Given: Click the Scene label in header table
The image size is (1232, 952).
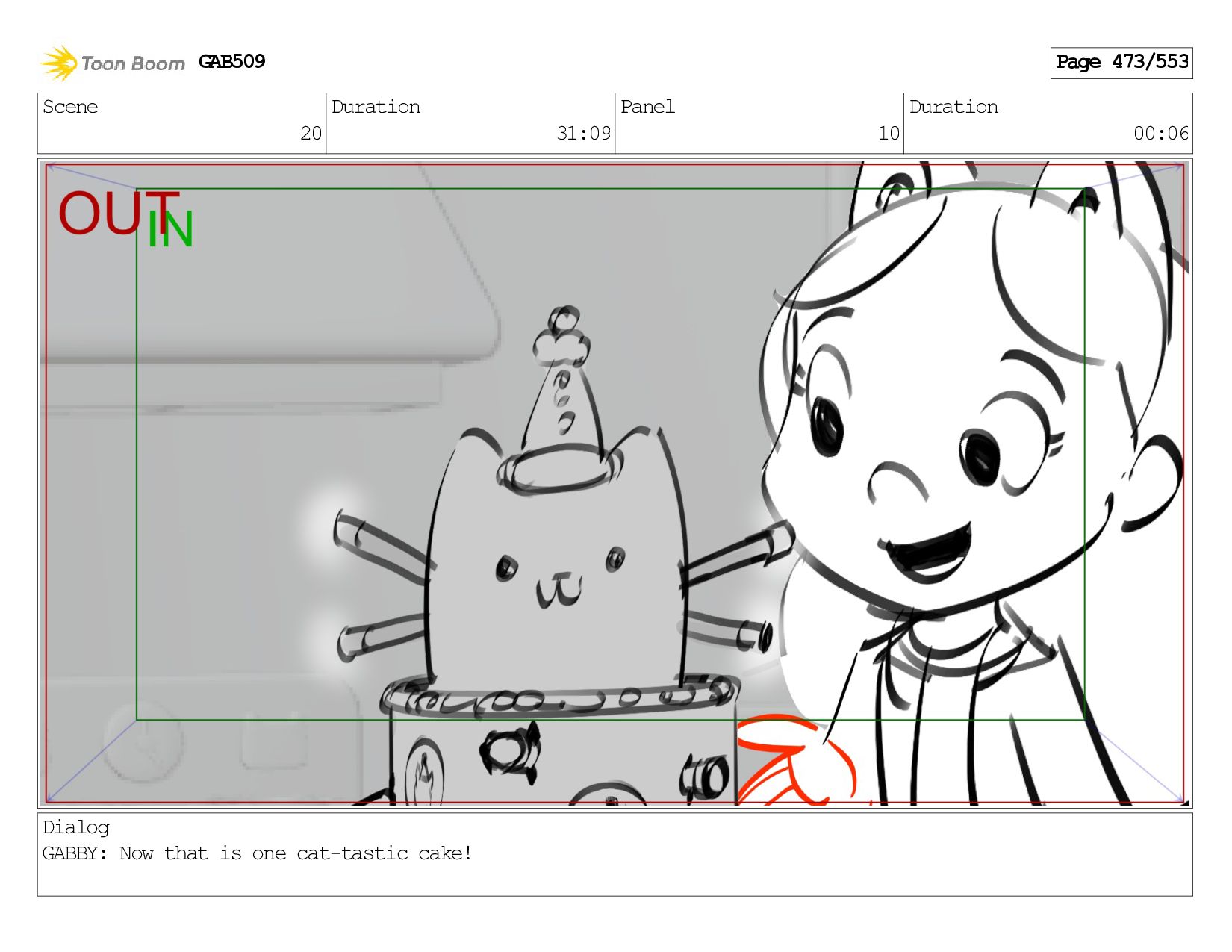Looking at the screenshot, I should point(70,107).
